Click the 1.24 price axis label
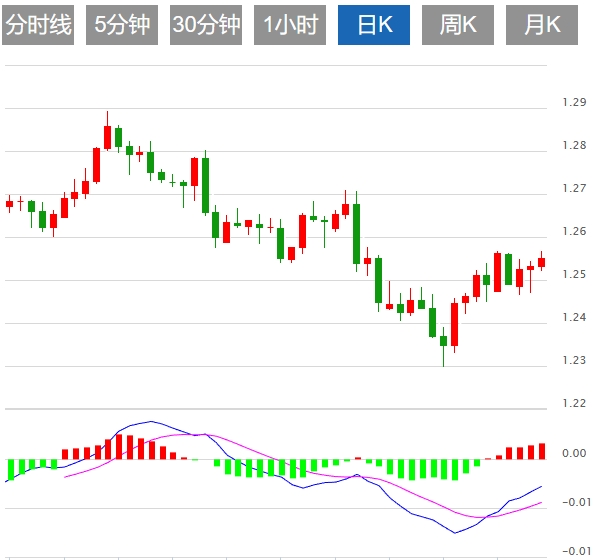The height and width of the screenshot is (560, 610). (574, 317)
